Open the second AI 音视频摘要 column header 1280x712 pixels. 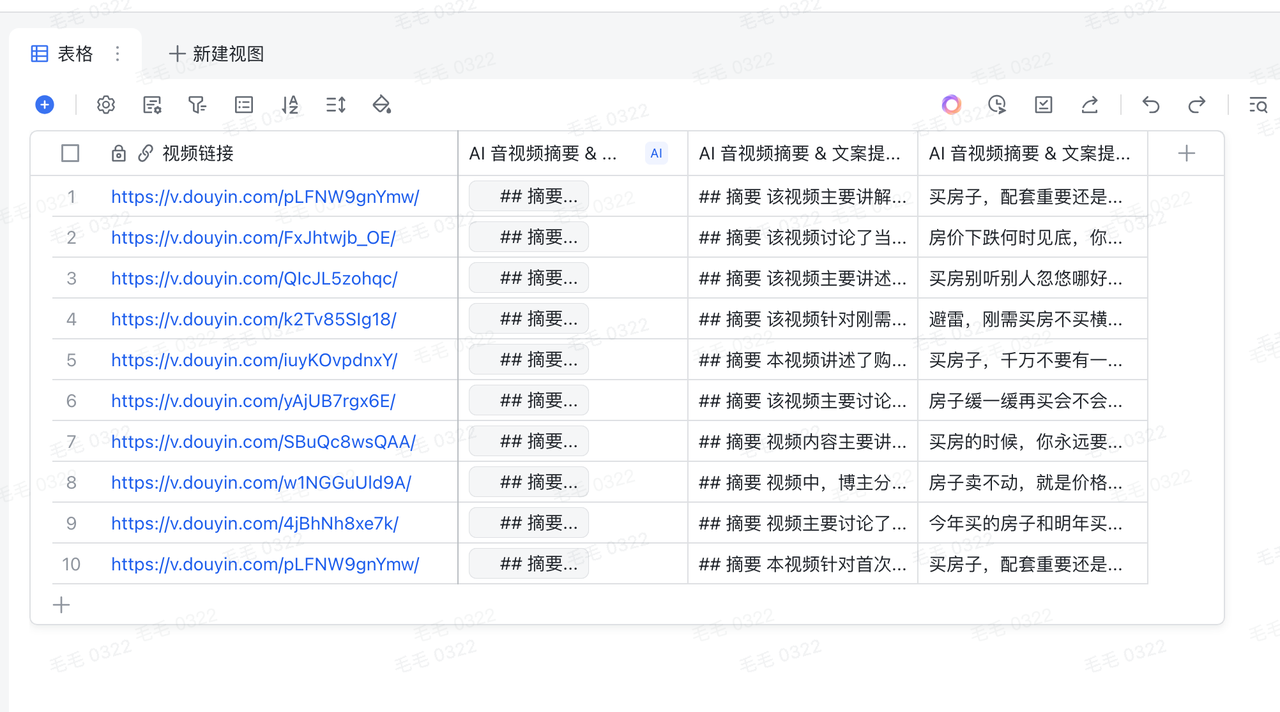803,154
